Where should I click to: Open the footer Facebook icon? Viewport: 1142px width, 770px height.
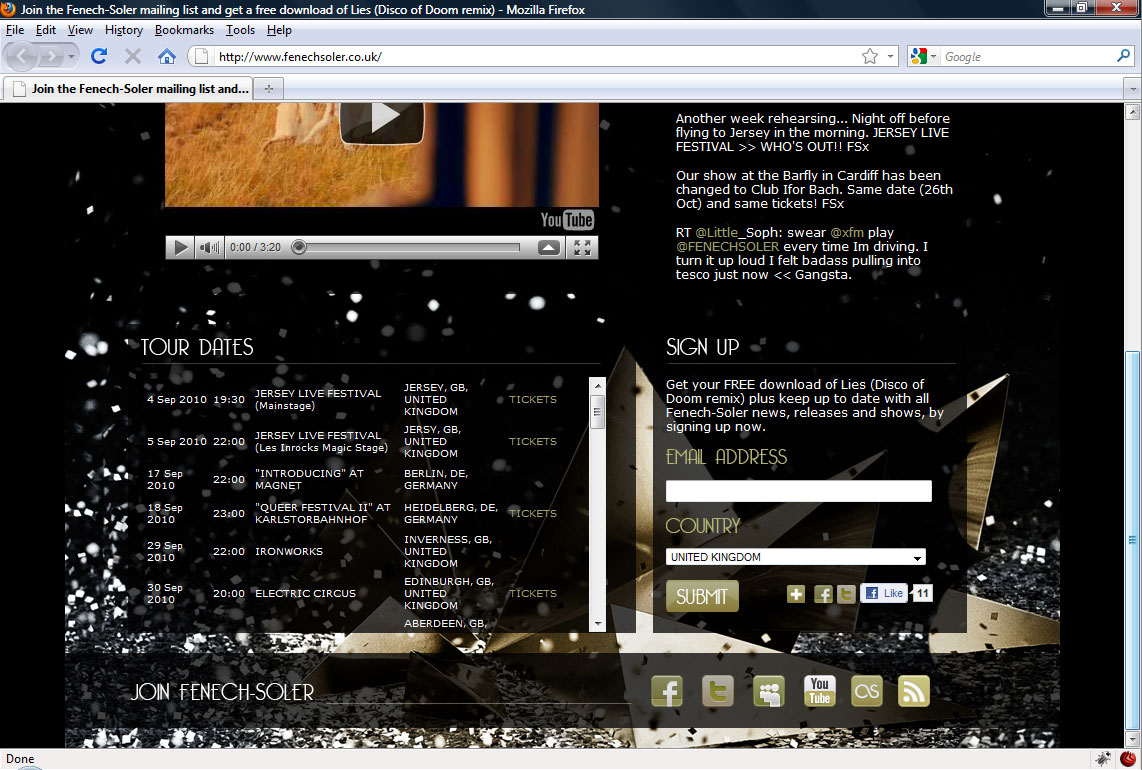(667, 691)
